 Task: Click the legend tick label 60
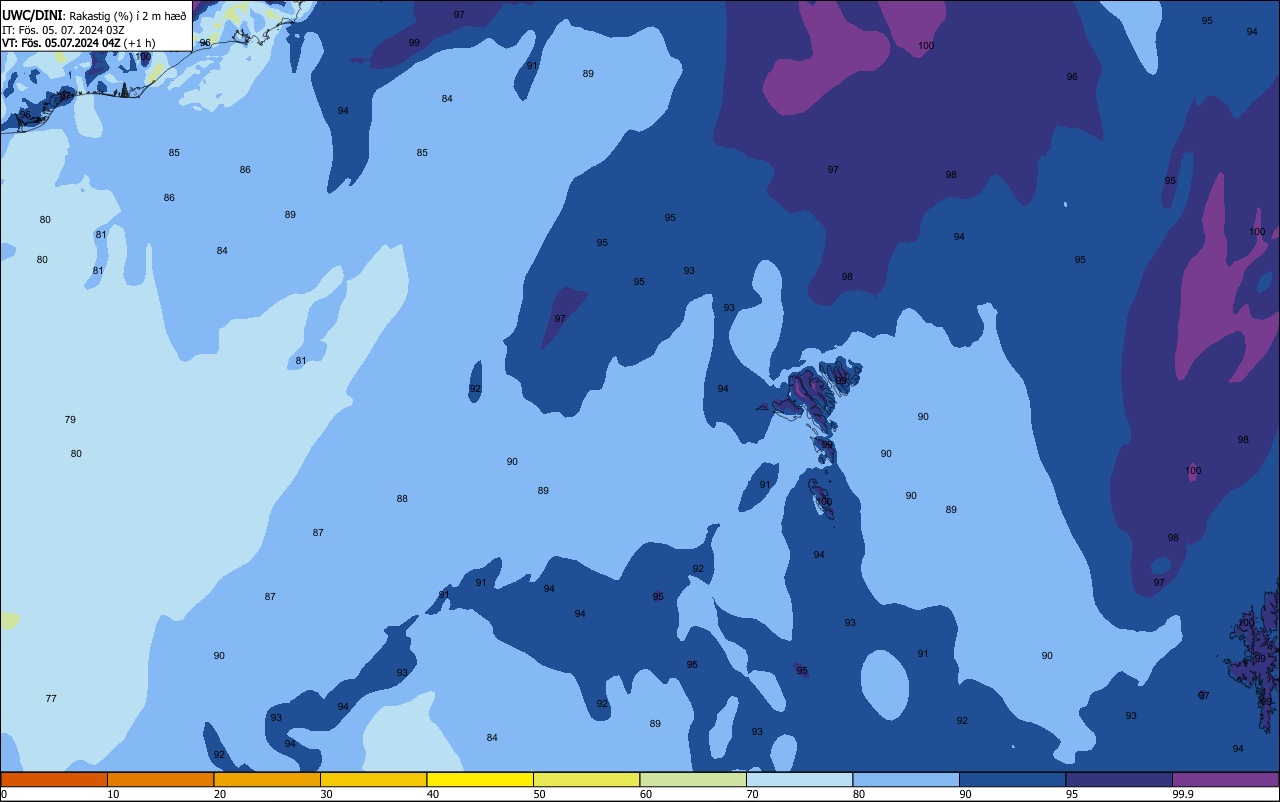646,794
